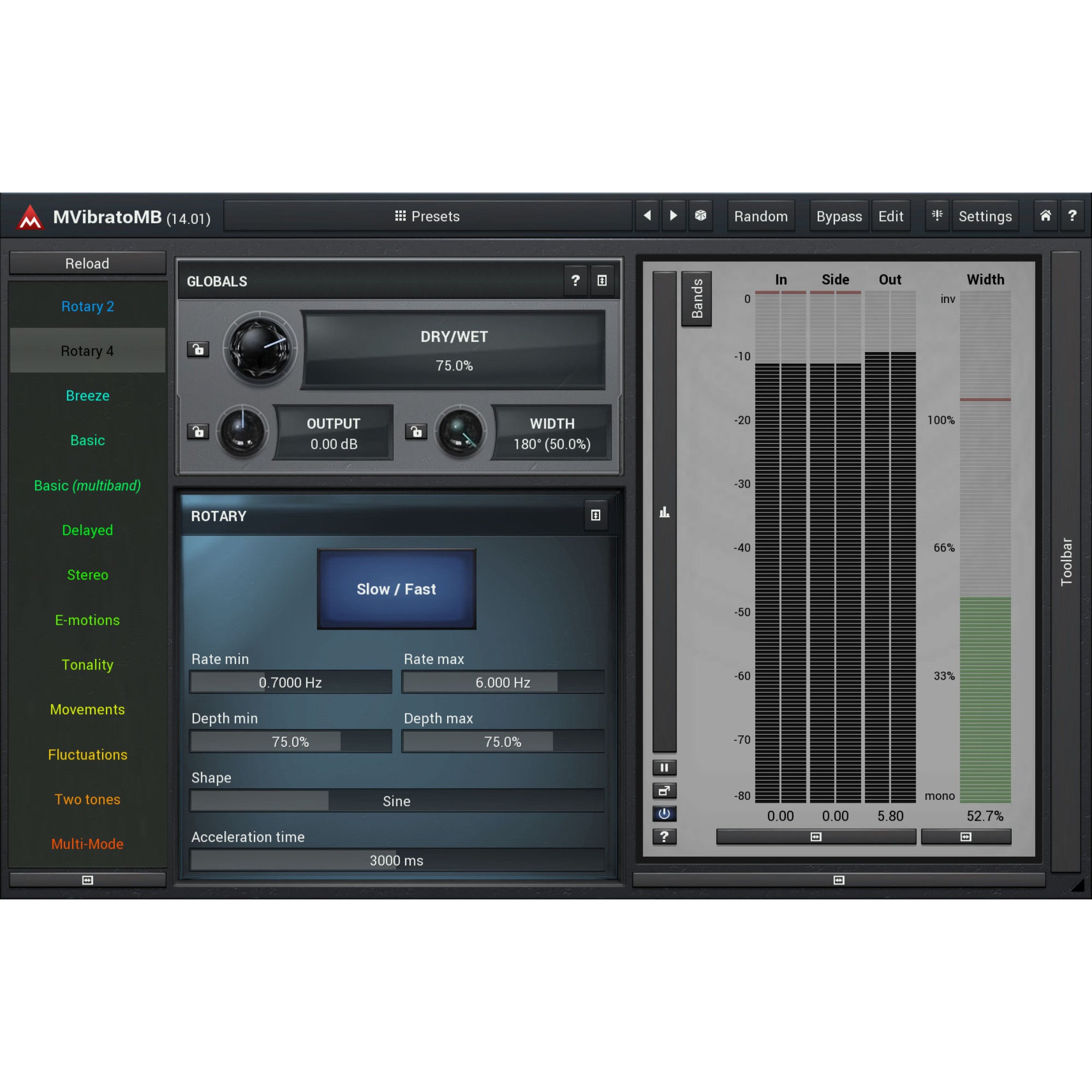Expand the vertical Toolbar panel

point(1066,561)
